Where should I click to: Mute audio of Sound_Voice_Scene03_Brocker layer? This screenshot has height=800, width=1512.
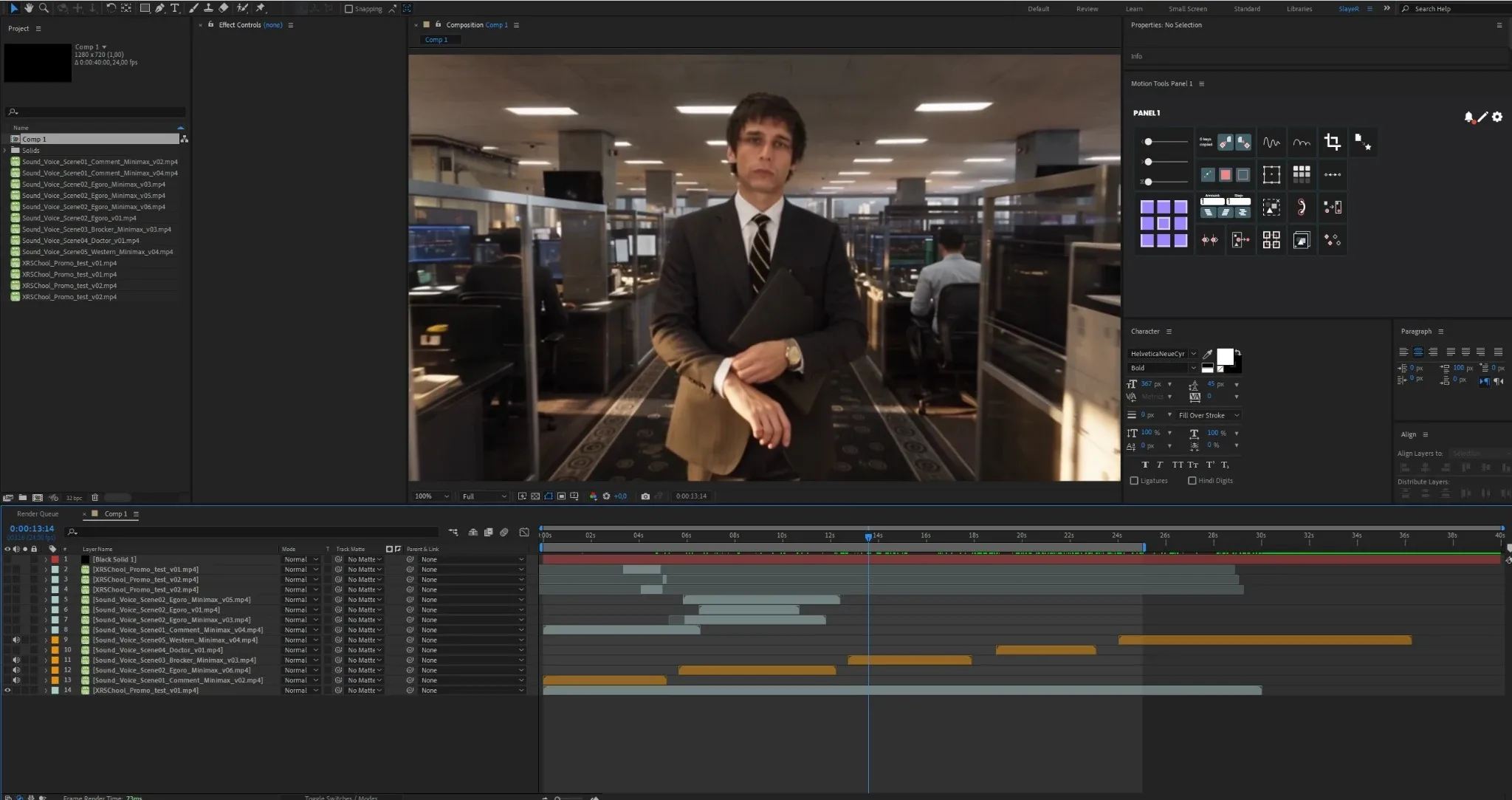16,660
